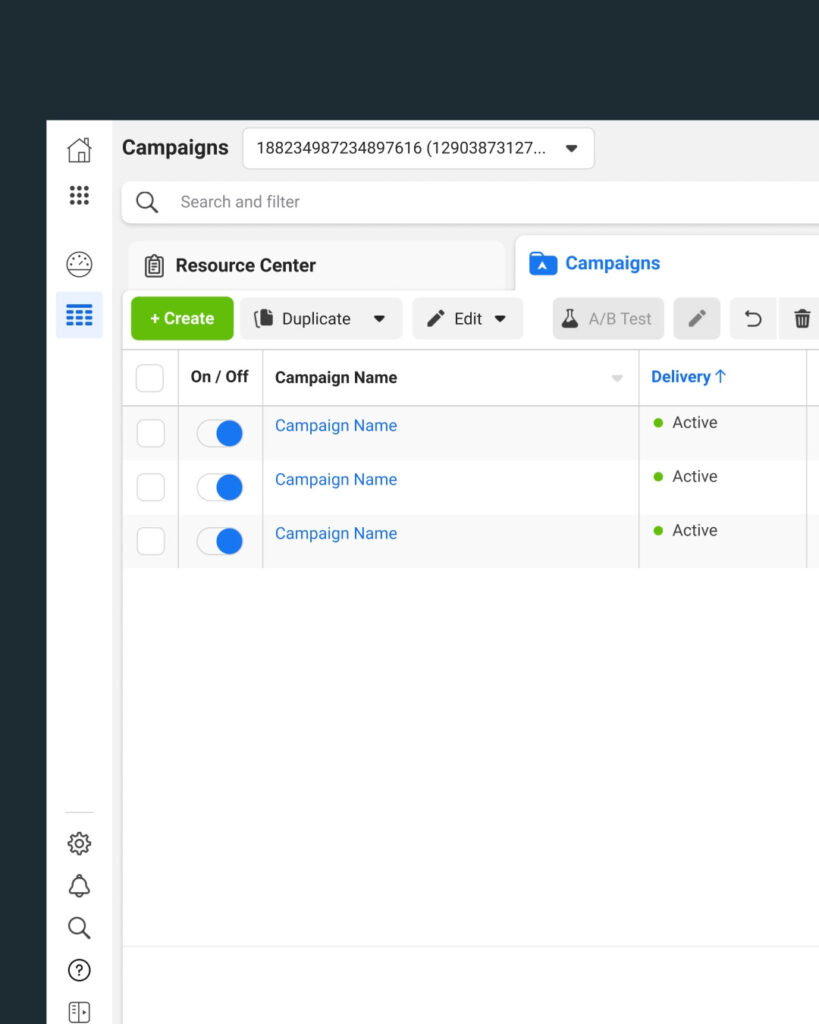Click Search and filter field
Image resolution: width=819 pixels, height=1024 pixels.
470,202
